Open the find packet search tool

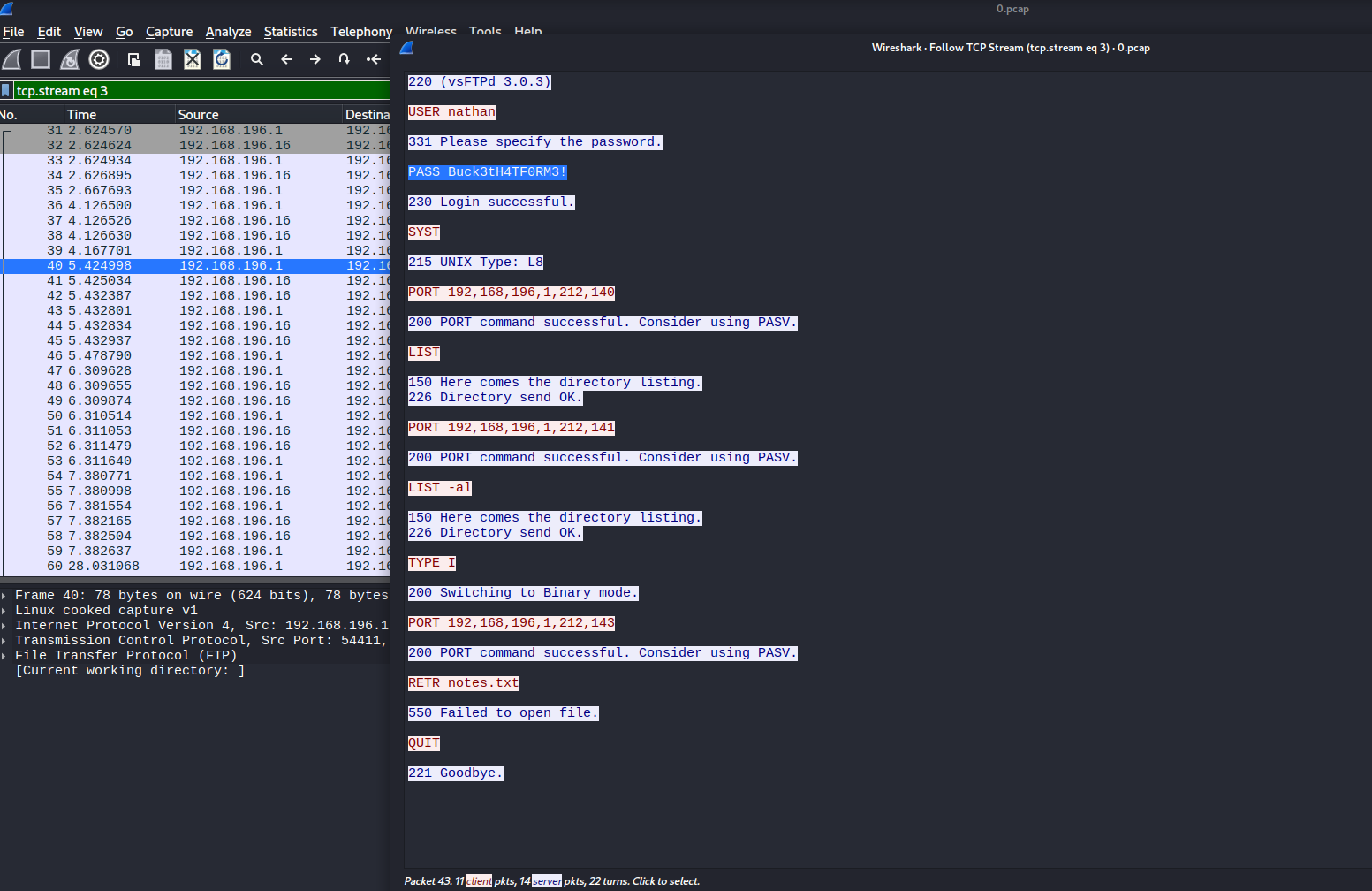tap(256, 59)
